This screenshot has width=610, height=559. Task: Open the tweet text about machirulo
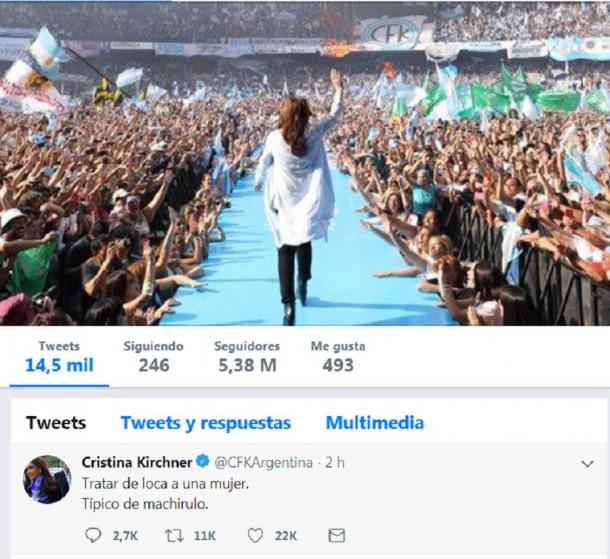165,494
